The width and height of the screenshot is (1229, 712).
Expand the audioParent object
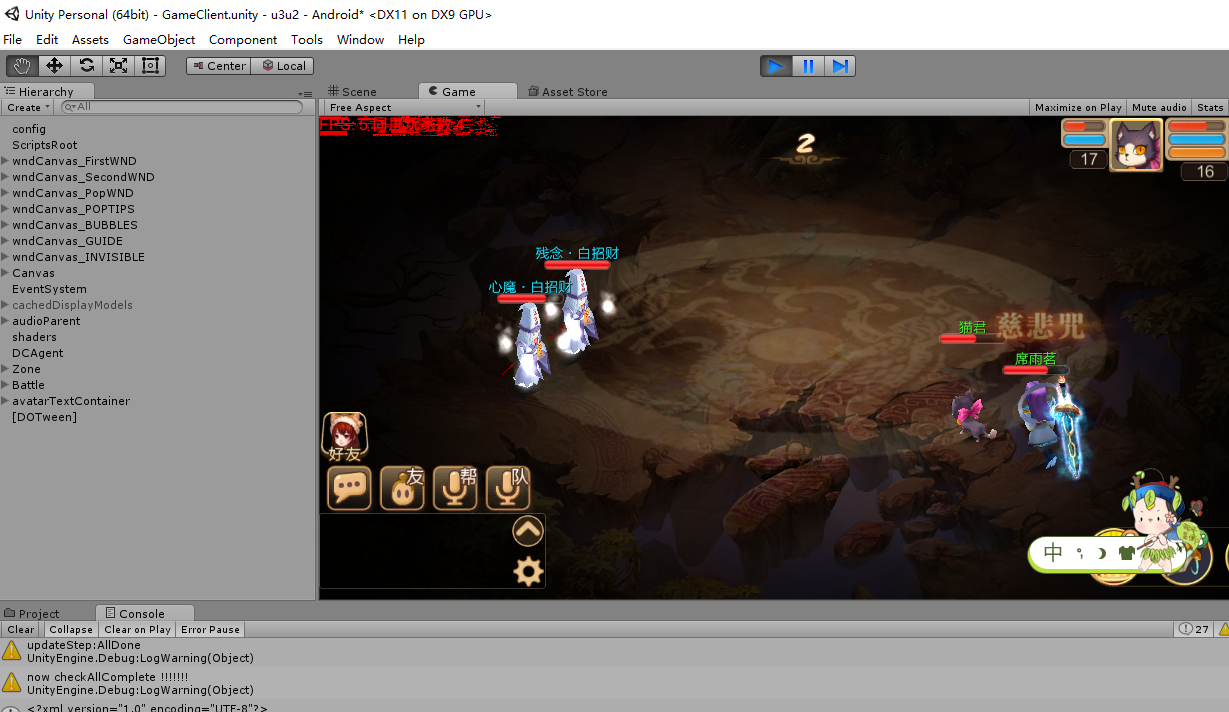pyautogui.click(x=6, y=321)
